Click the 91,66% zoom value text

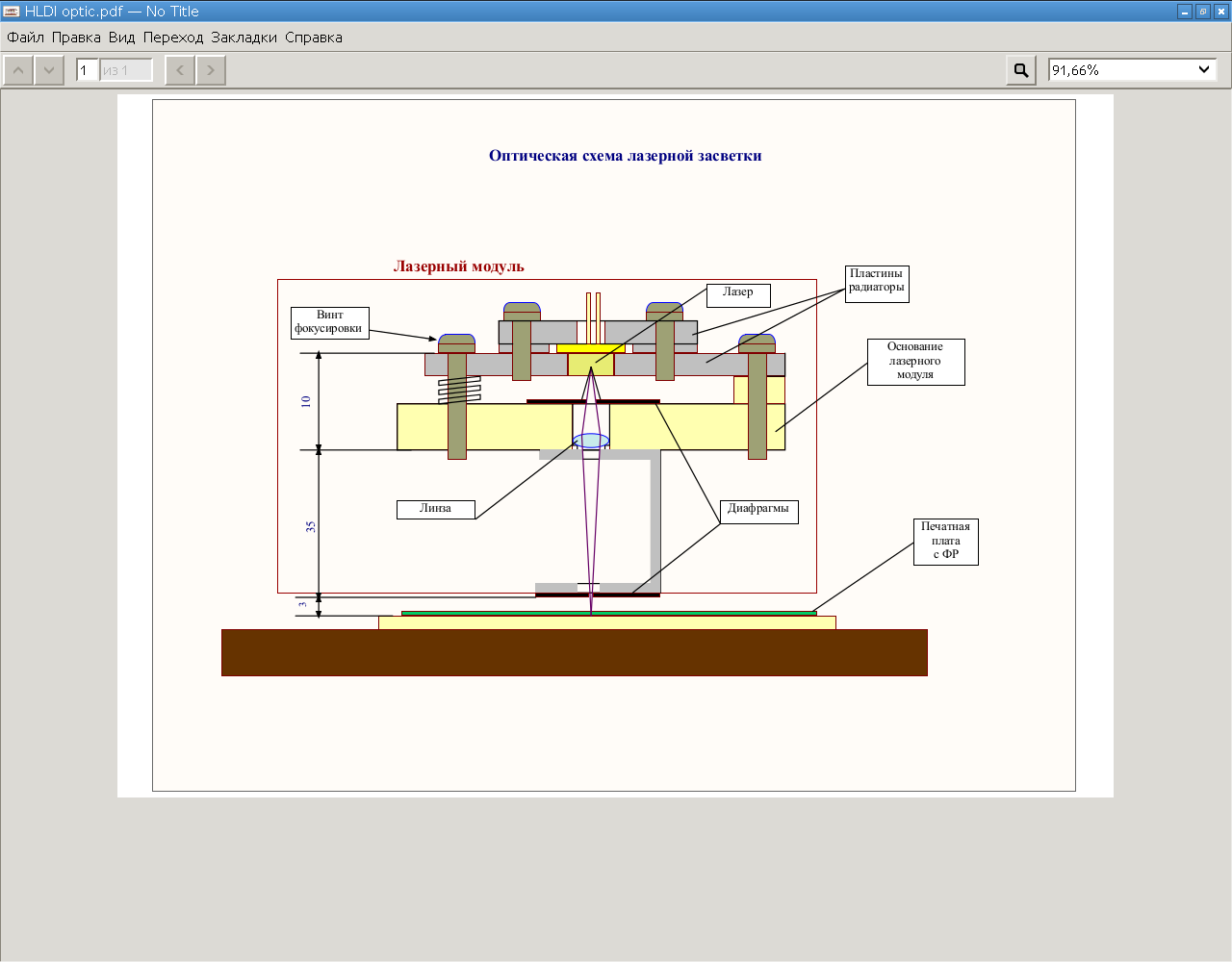1076,70
